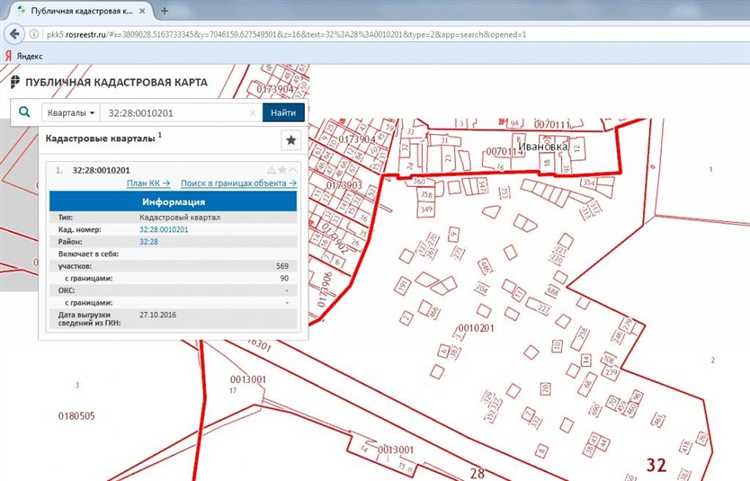The image size is (750, 481).
Task: Add result to favorites with small star
Action: click(x=282, y=170)
